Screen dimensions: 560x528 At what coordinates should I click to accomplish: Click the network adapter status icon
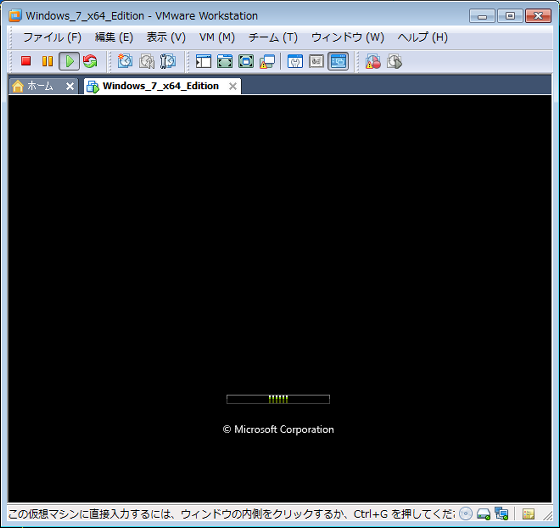tap(501, 514)
